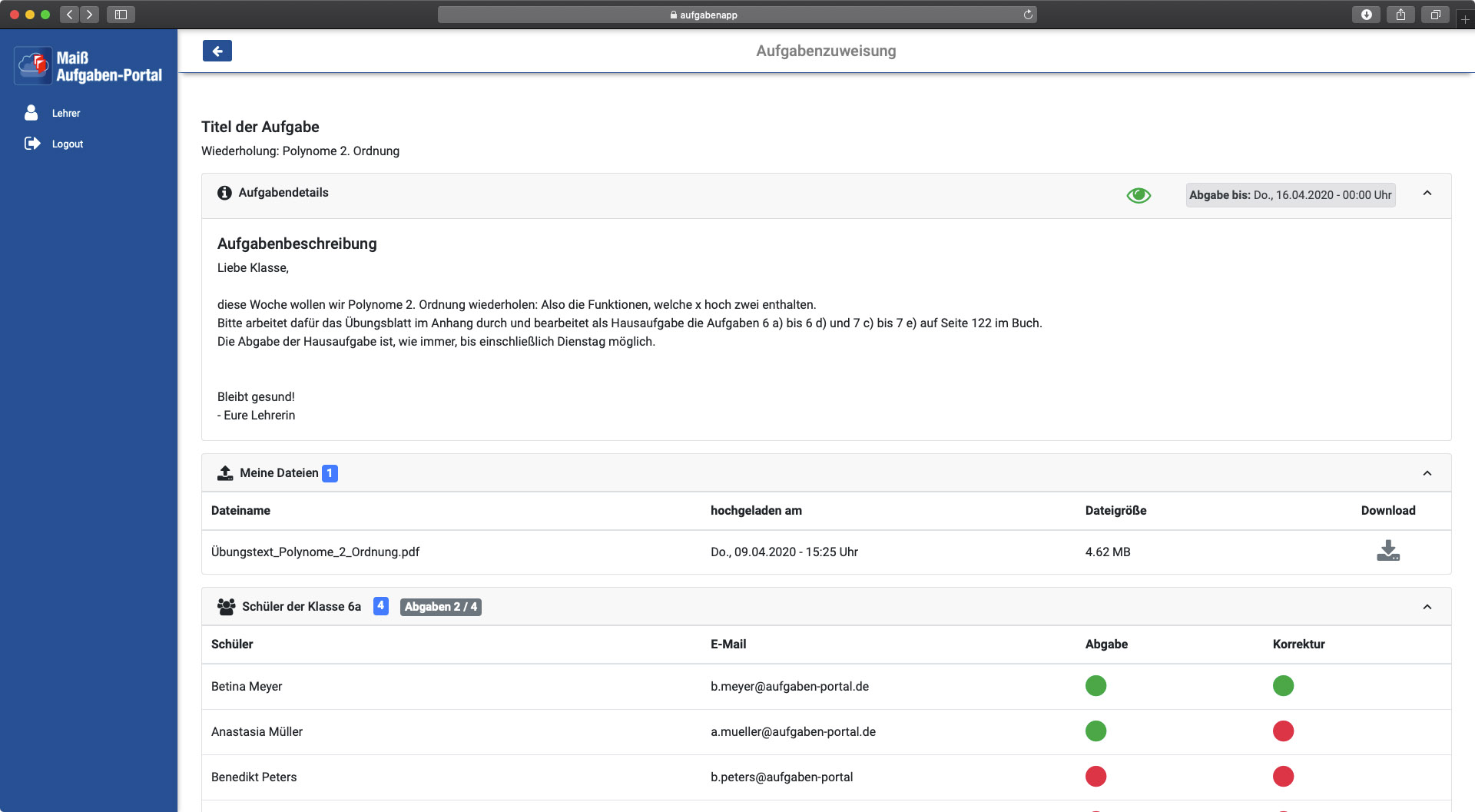
Task: Select the Betina Meyer name cell
Action: pos(247,686)
